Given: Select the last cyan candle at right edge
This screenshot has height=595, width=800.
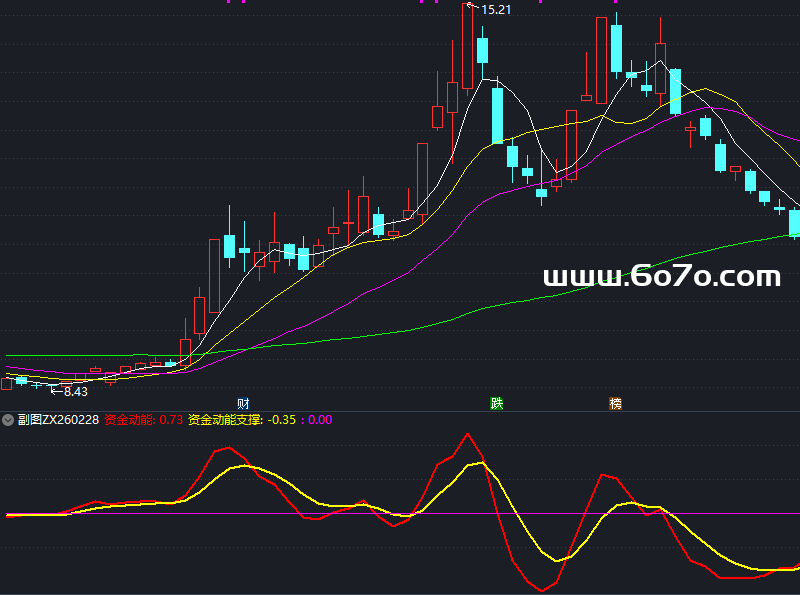Looking at the screenshot, I should [x=795, y=223].
